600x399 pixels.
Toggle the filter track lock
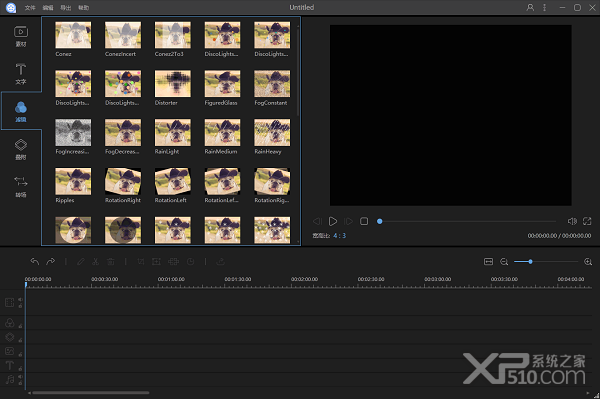click(x=20, y=326)
